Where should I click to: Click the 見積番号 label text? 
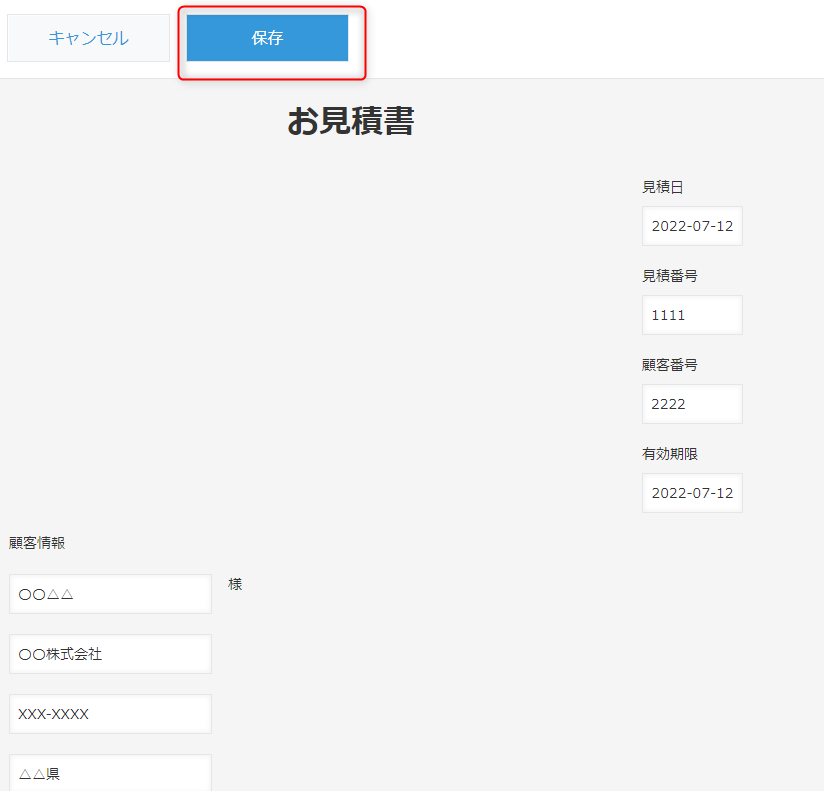670,276
